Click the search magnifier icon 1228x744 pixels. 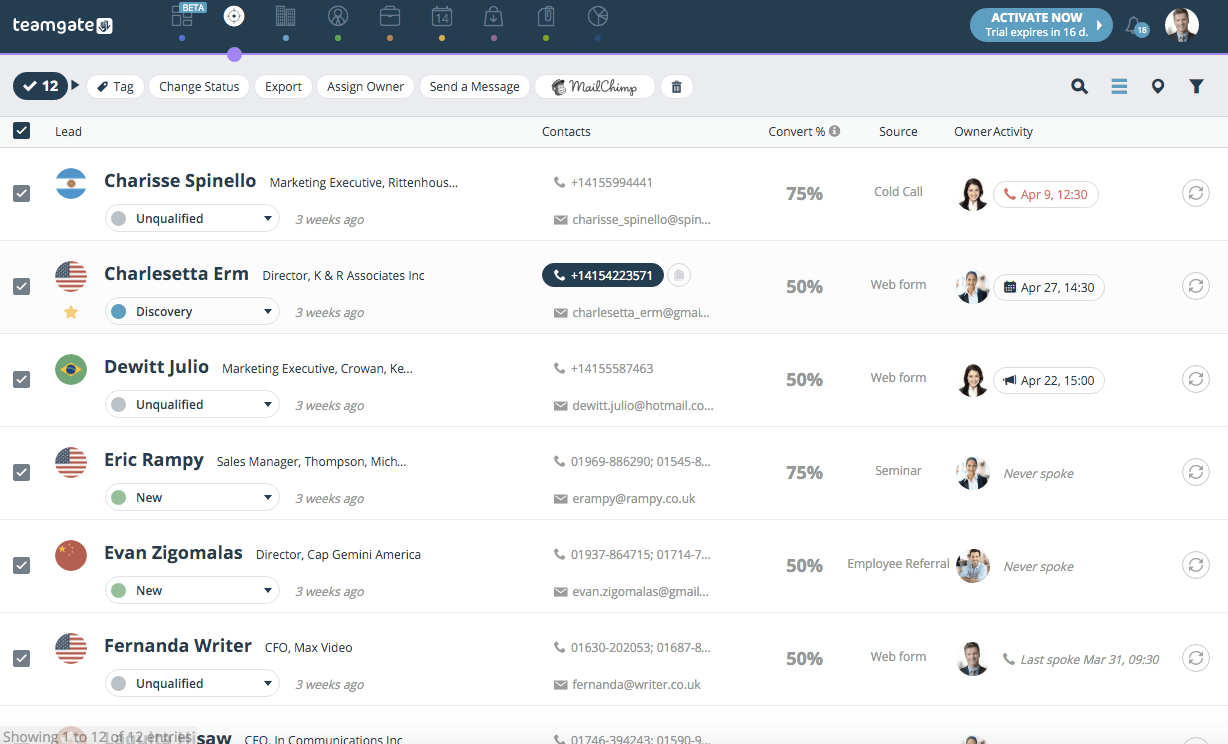click(1079, 87)
